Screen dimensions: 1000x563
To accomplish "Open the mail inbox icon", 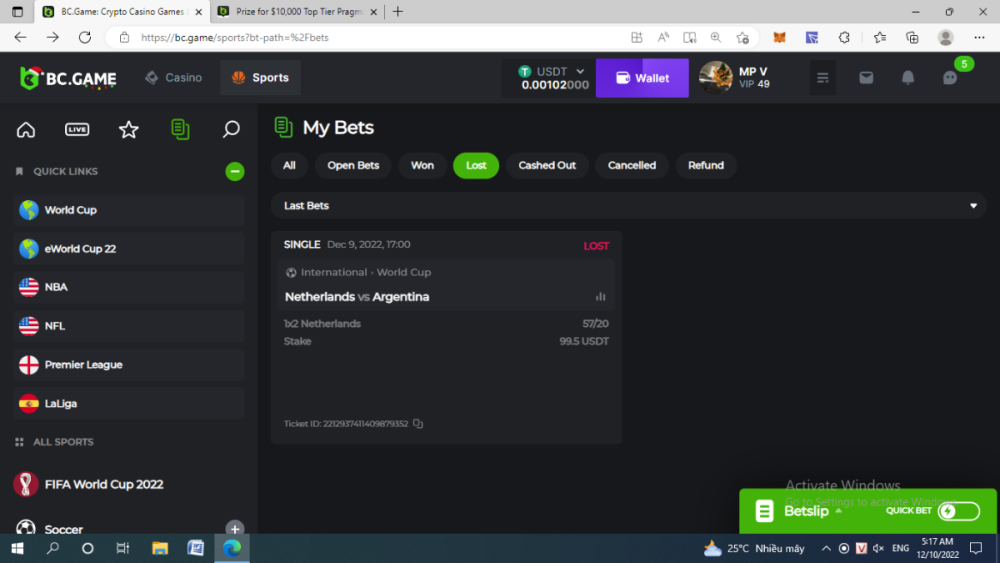I will [x=866, y=78].
